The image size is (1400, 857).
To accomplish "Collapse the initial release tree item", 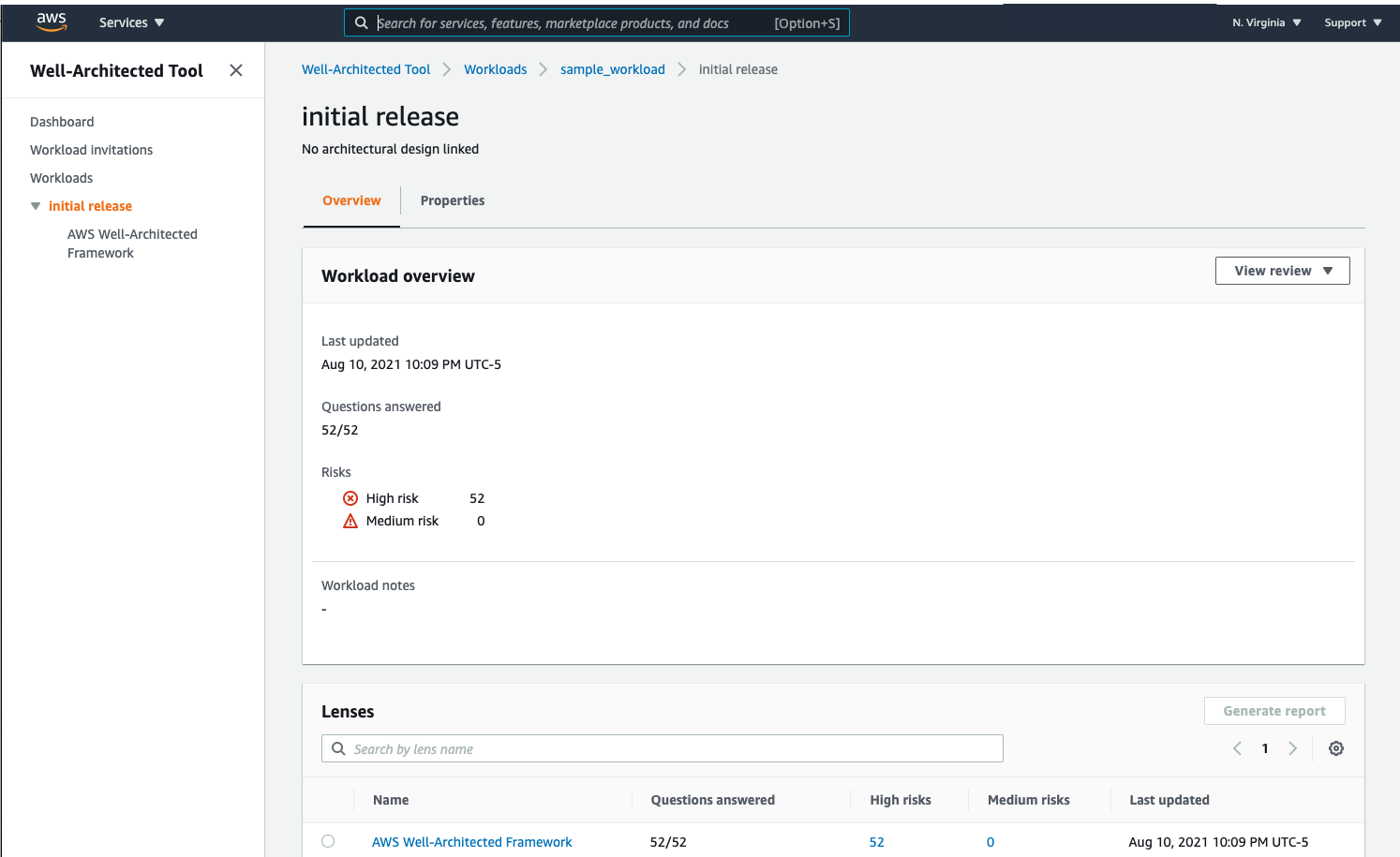I will click(x=36, y=206).
